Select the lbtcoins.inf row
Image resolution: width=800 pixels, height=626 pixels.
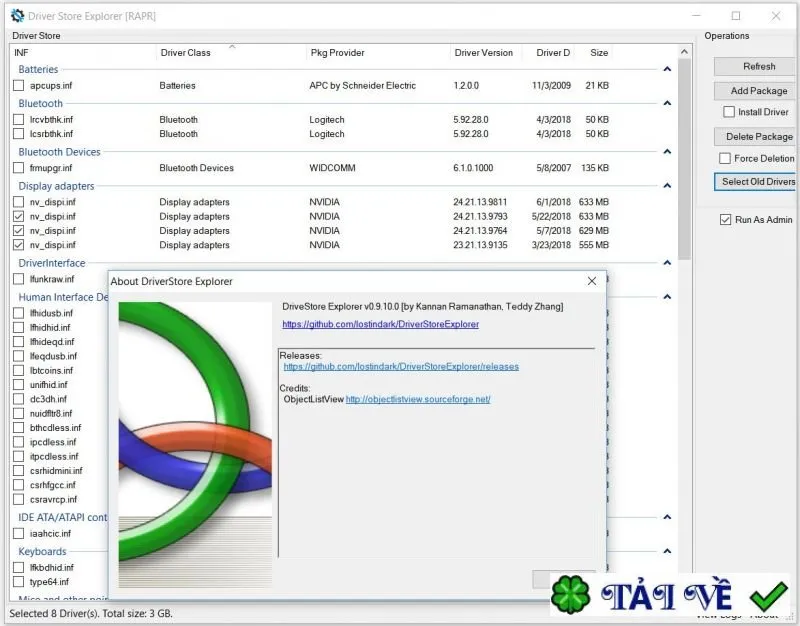(51, 370)
